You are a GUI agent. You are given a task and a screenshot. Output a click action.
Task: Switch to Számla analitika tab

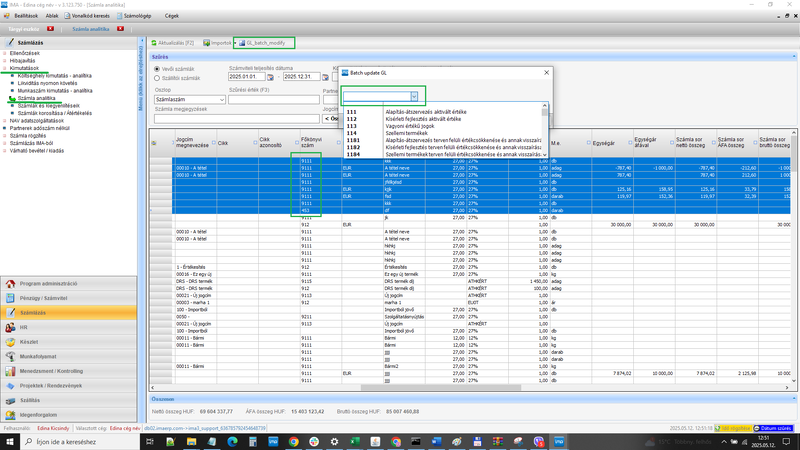91,29
